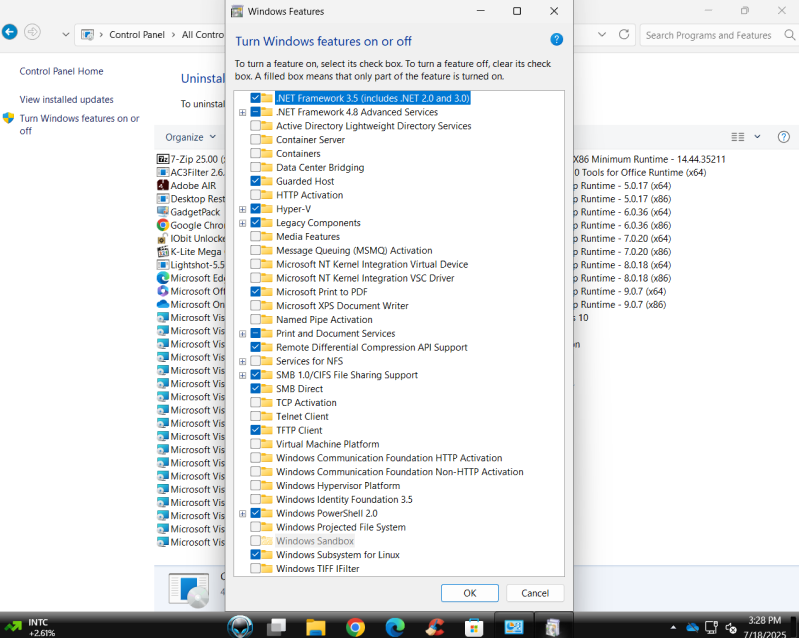Select Microsoft OneDrive entry icon in list
This screenshot has width=799, height=638.
[163, 304]
